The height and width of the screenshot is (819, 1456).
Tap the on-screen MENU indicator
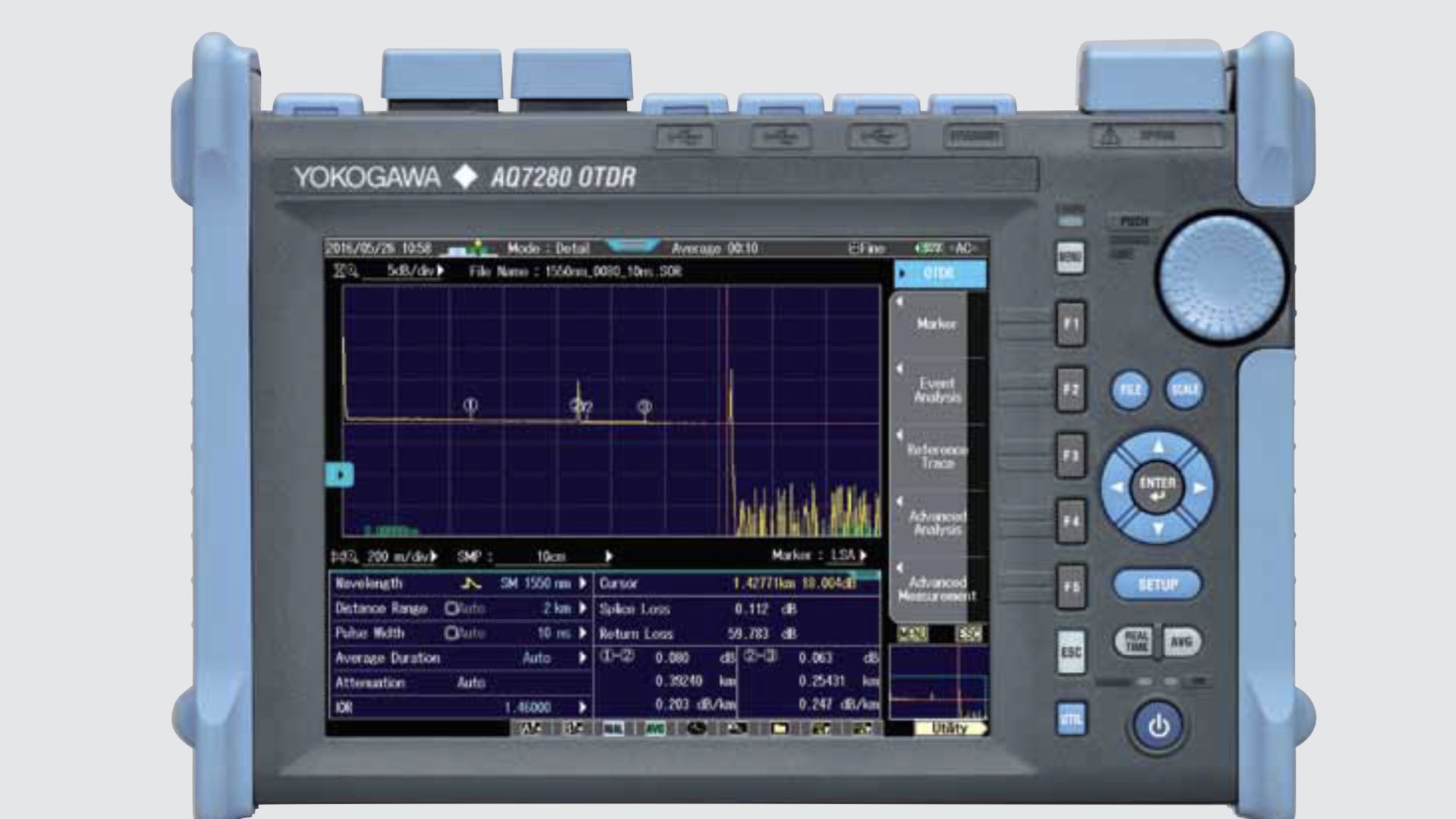pos(912,634)
